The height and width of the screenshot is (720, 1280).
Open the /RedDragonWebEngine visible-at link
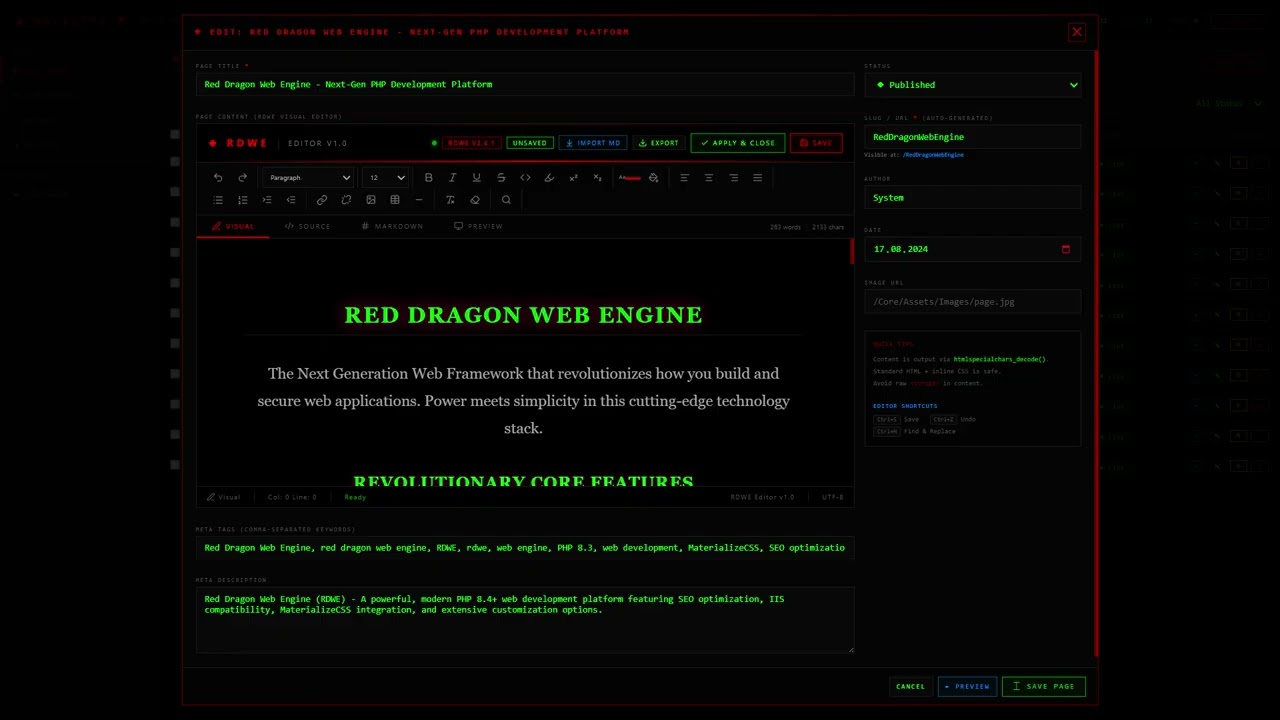click(x=934, y=155)
